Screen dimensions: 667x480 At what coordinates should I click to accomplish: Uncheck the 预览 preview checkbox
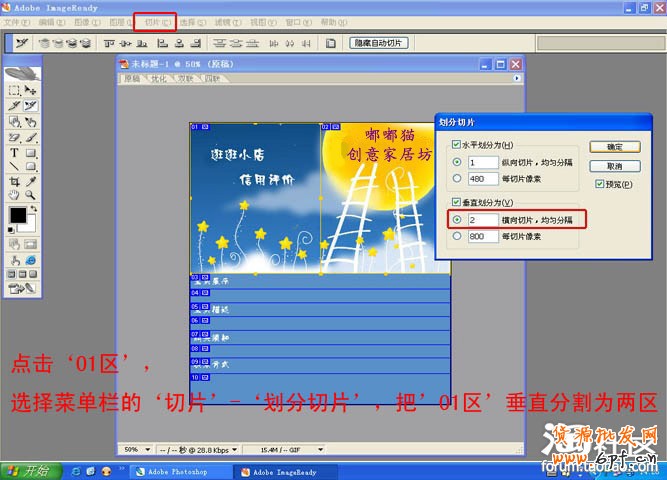599,184
